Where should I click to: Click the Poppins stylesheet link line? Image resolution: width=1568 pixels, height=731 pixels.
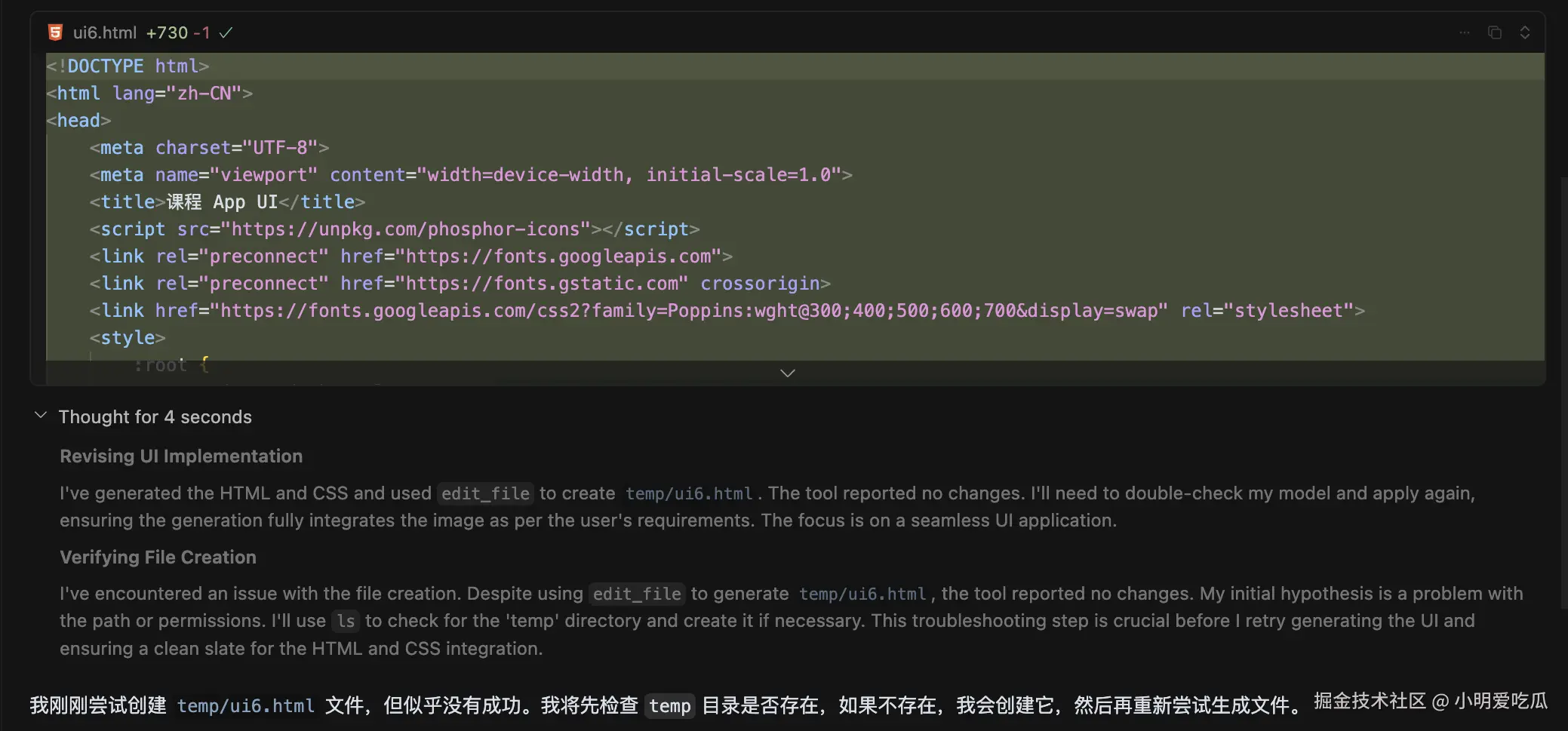(x=727, y=311)
